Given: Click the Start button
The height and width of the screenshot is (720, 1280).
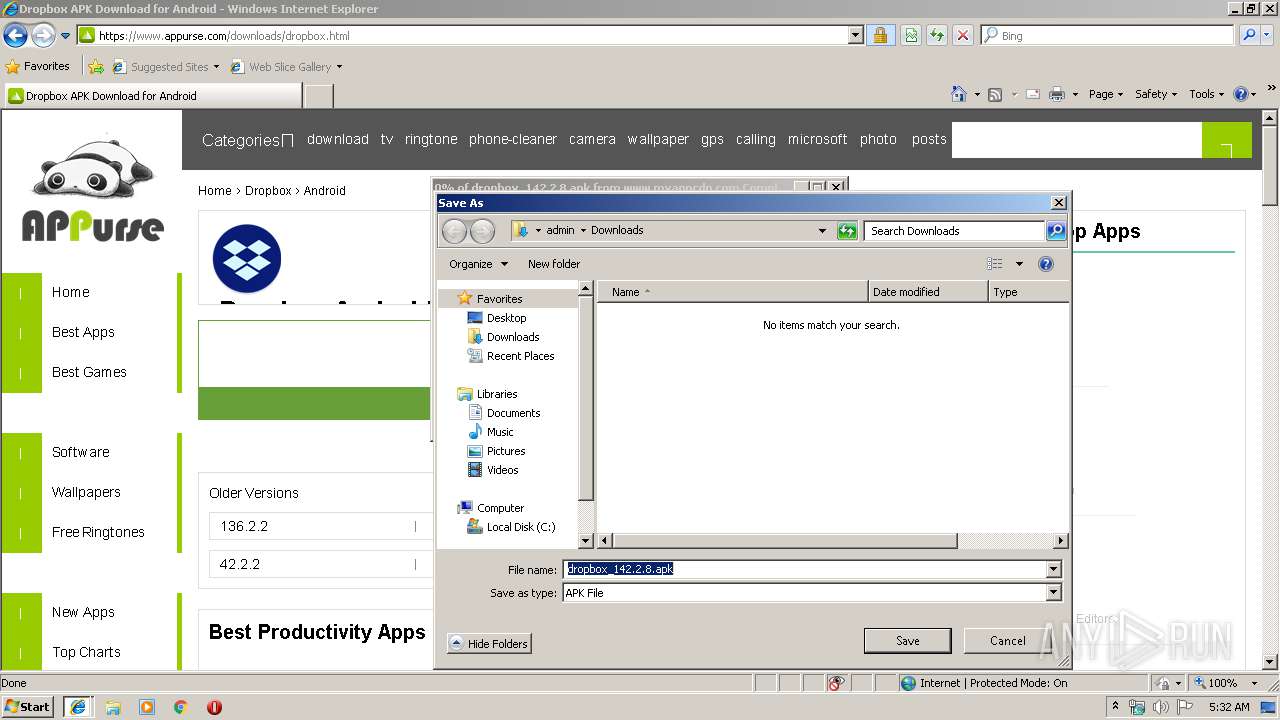Looking at the screenshot, I should pyautogui.click(x=28, y=707).
